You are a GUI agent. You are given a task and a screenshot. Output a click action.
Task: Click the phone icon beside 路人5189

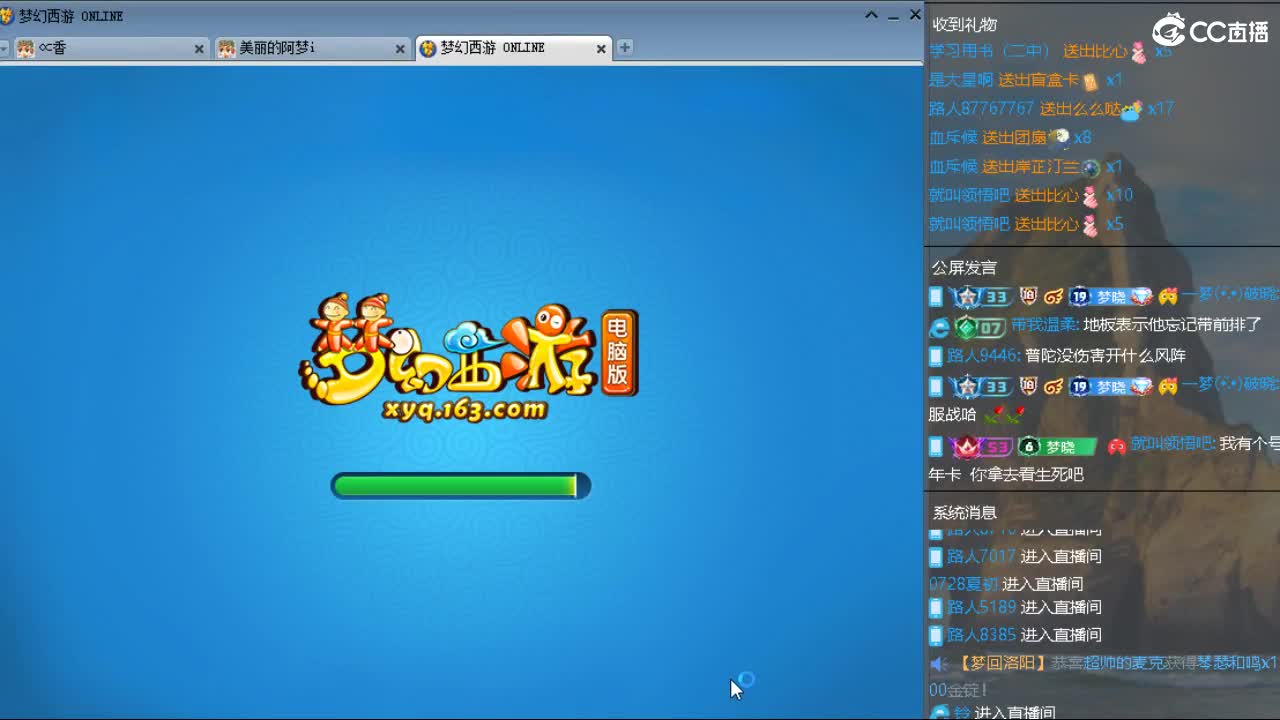936,607
